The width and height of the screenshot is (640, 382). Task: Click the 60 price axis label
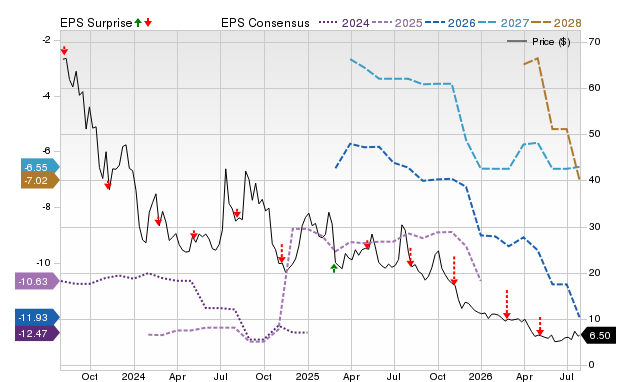(x=594, y=88)
